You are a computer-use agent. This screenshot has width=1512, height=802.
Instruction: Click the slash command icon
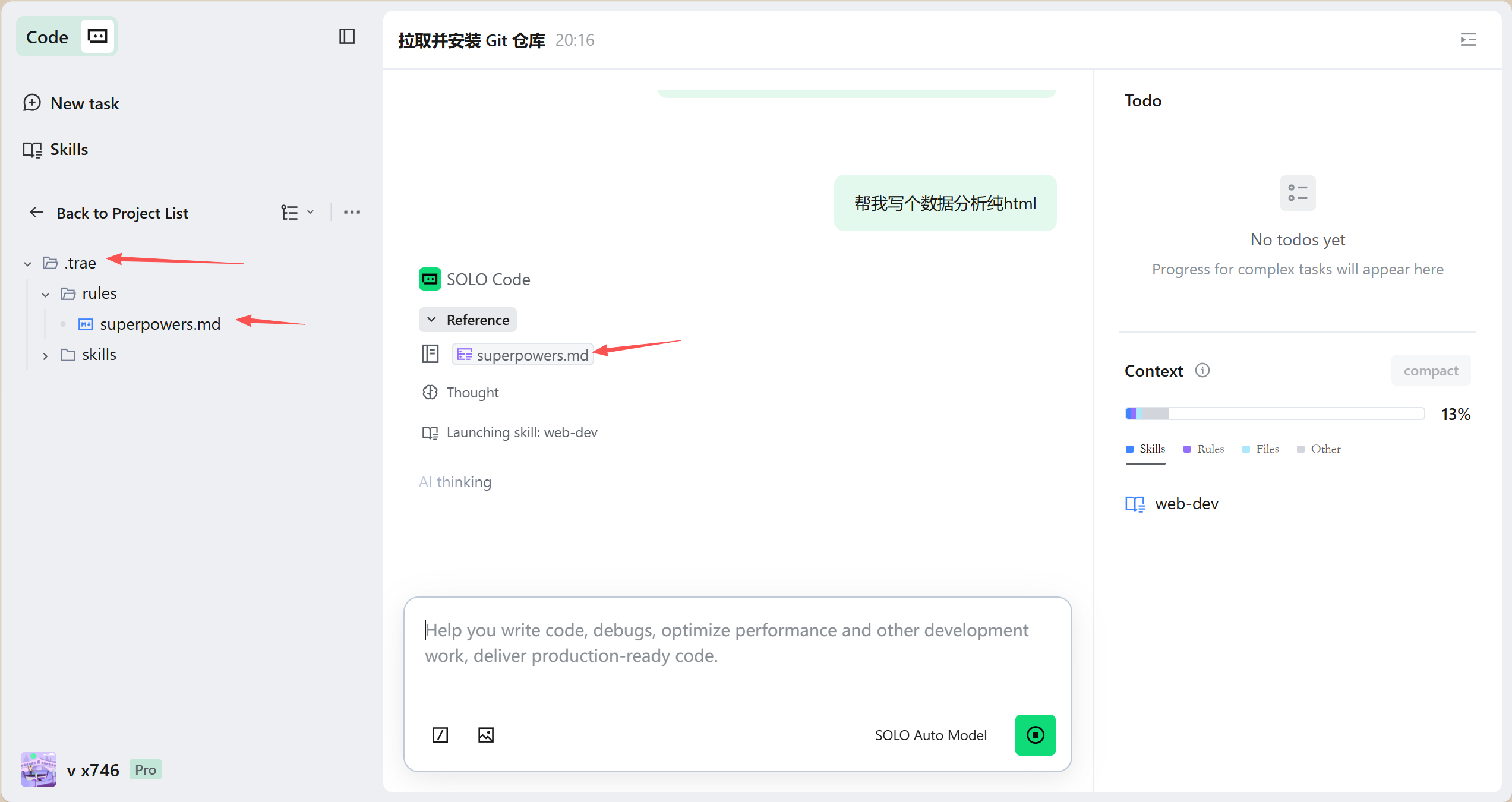click(x=440, y=735)
